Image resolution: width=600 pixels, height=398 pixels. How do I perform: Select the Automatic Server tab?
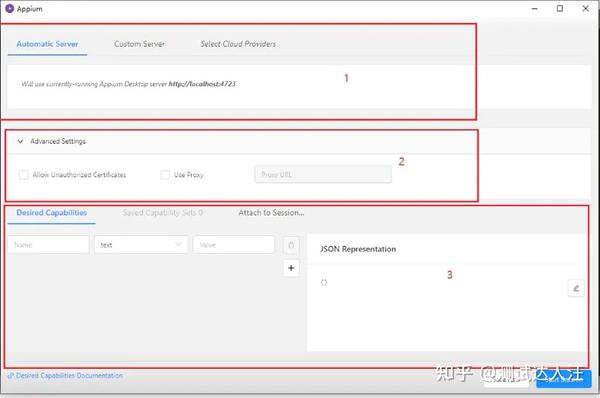[x=47, y=44]
